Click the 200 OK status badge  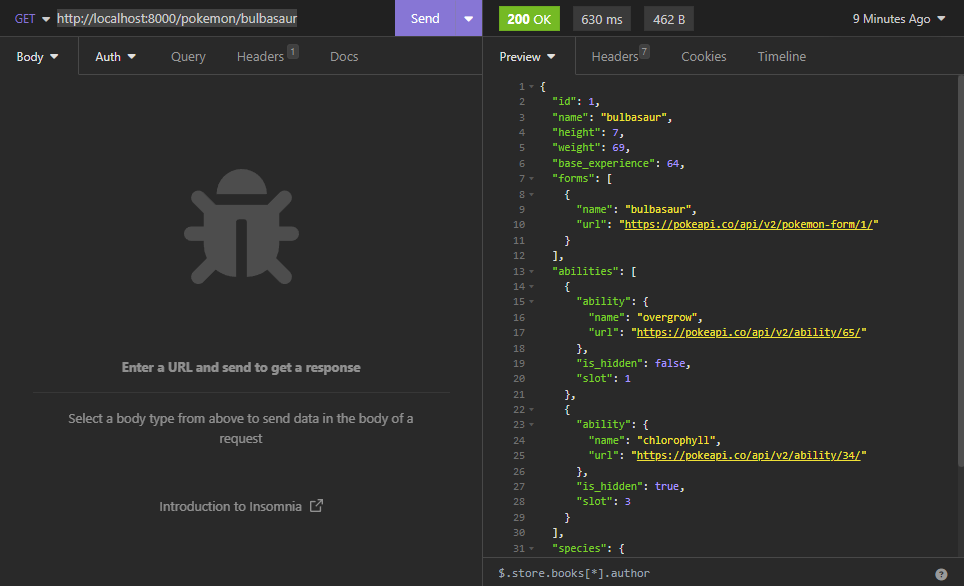[x=529, y=19]
